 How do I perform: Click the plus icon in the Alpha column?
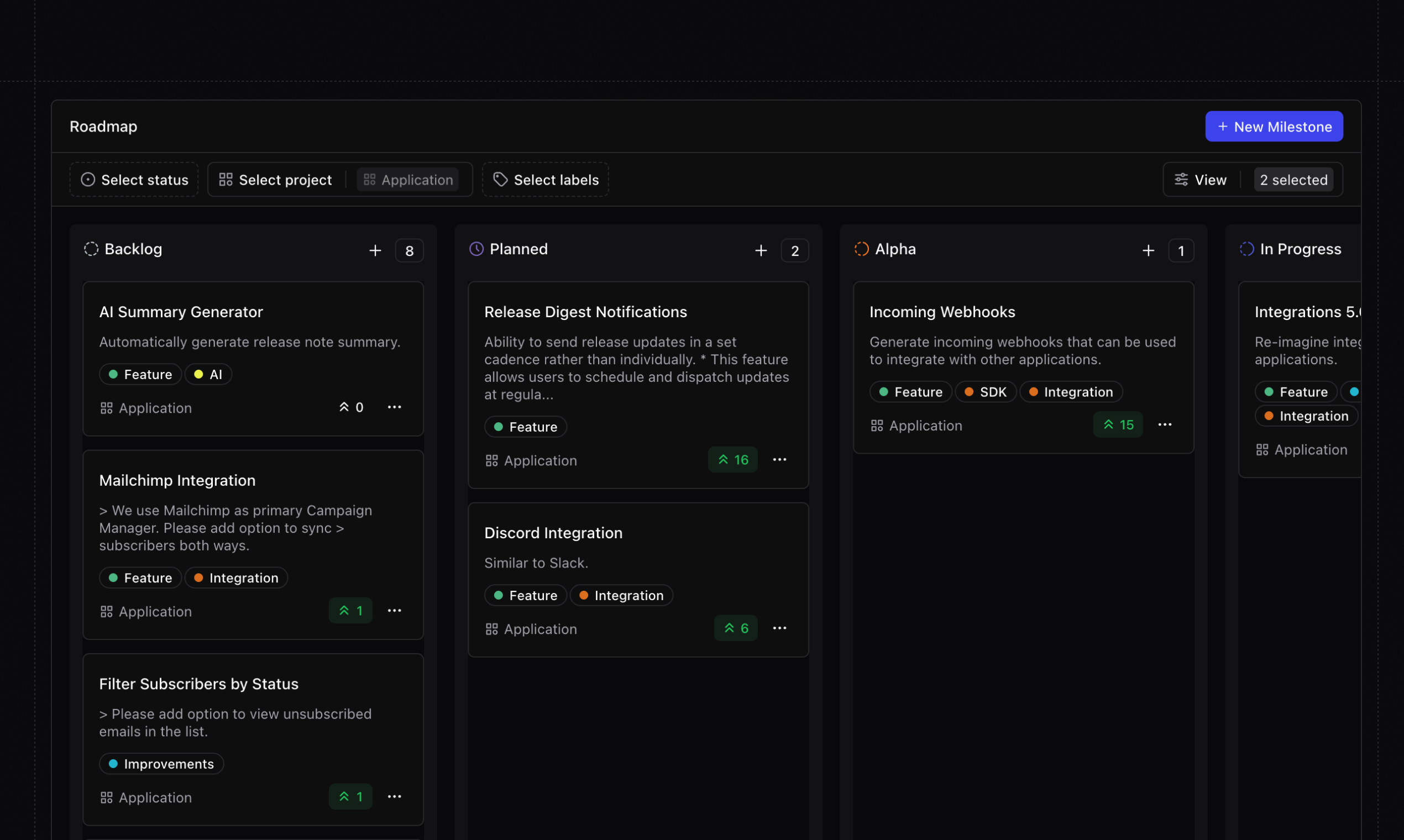(1148, 250)
